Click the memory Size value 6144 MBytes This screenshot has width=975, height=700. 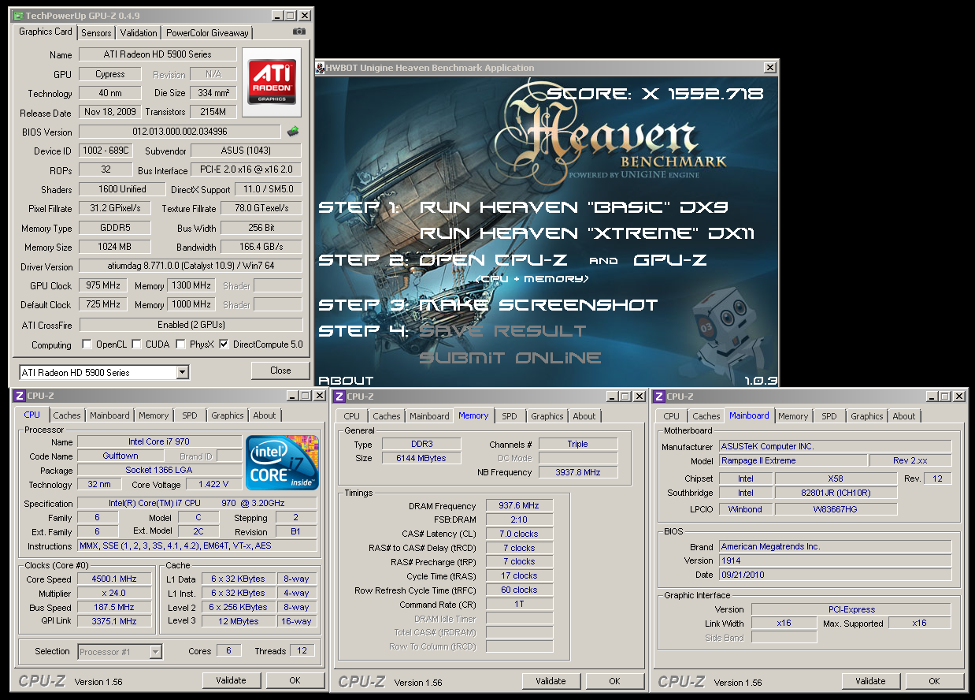click(422, 458)
